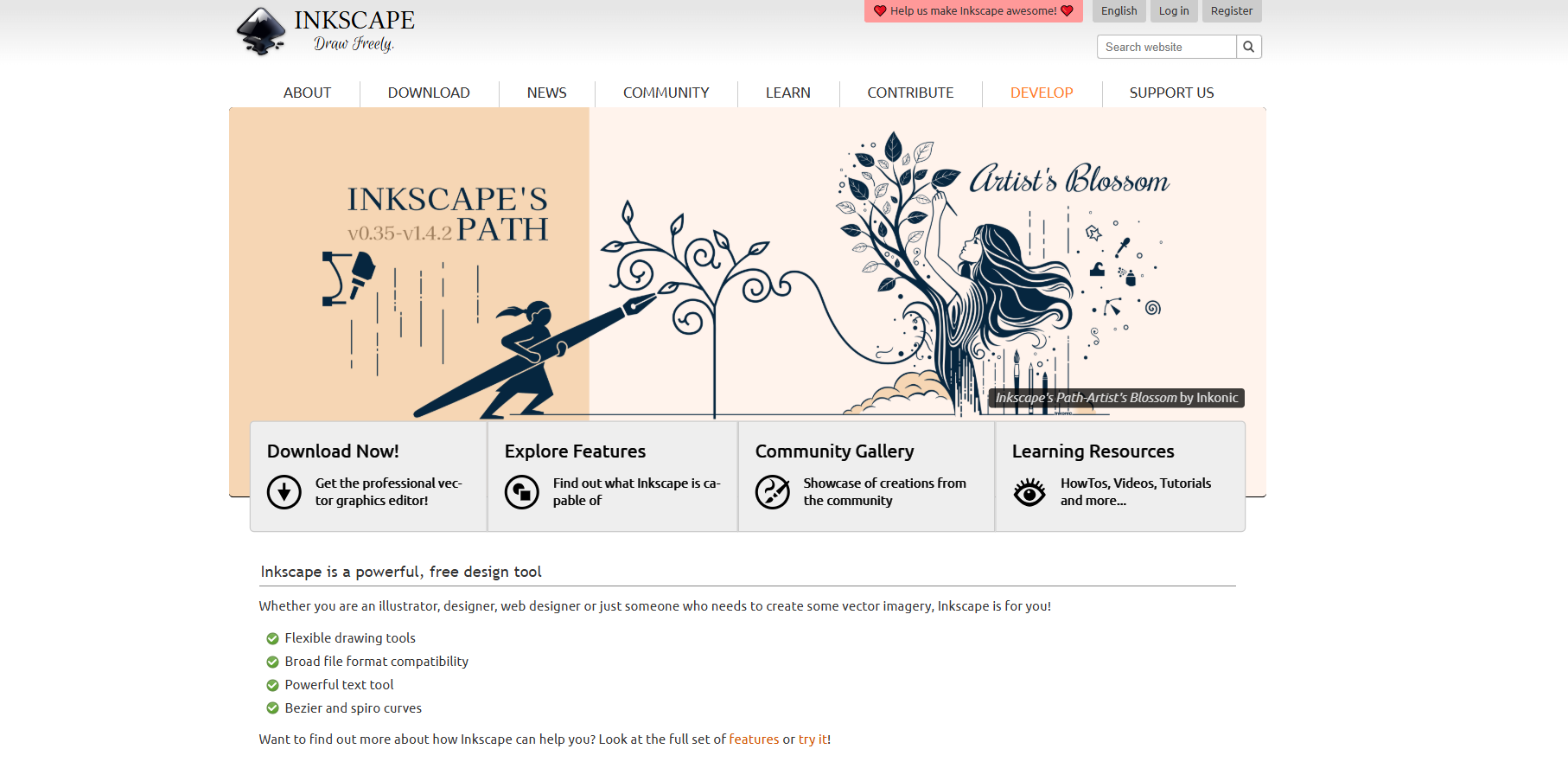Open the COMMUNITY menu

(666, 93)
